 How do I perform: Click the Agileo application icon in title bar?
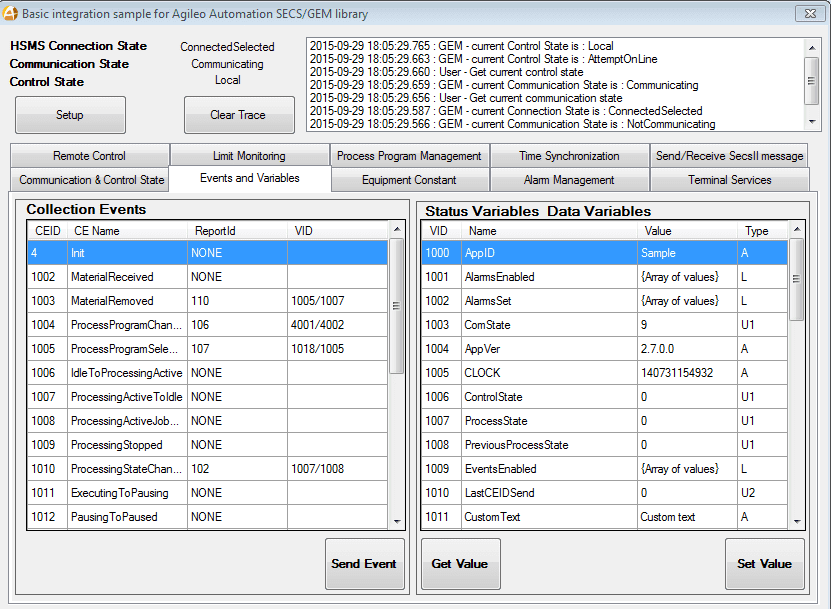tap(11, 13)
